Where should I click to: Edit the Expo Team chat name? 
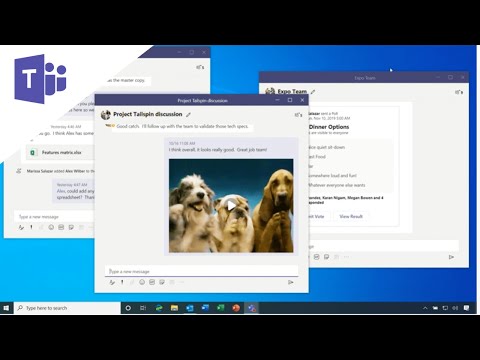click(x=313, y=92)
